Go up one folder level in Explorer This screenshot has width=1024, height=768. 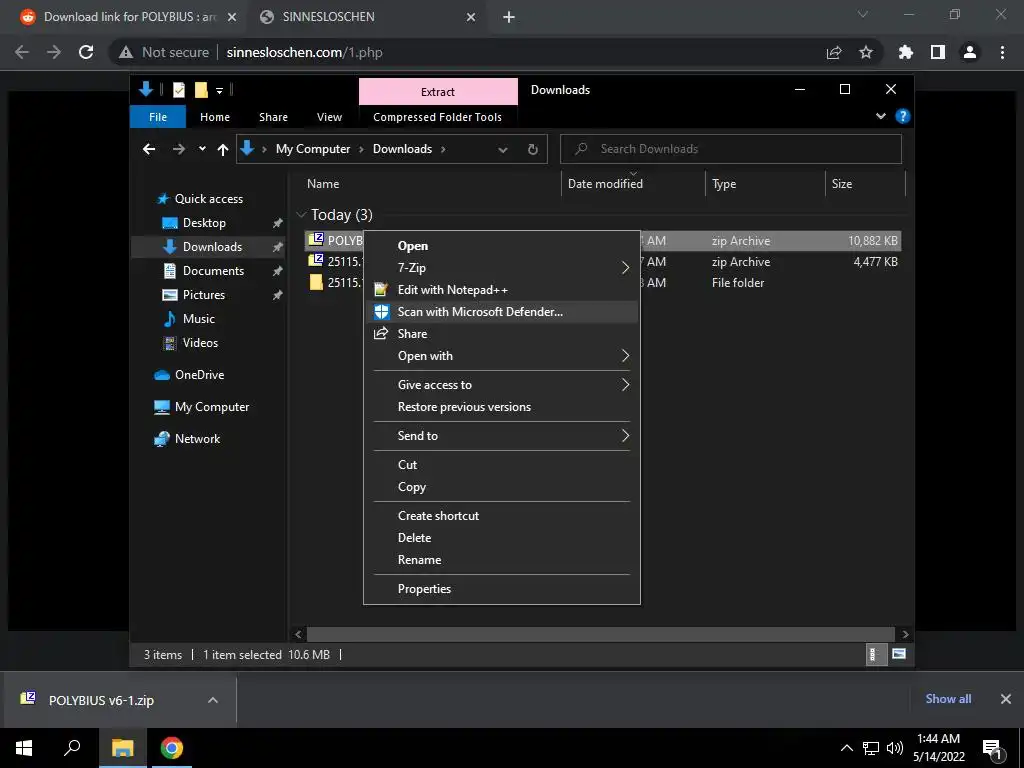pos(223,150)
